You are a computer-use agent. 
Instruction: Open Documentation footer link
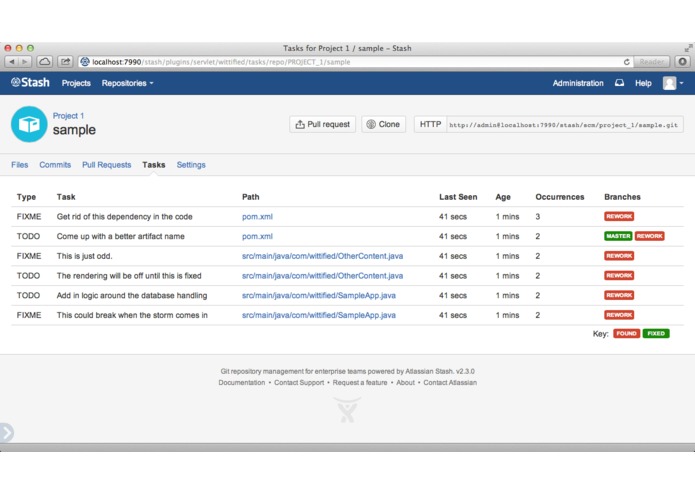click(242, 382)
